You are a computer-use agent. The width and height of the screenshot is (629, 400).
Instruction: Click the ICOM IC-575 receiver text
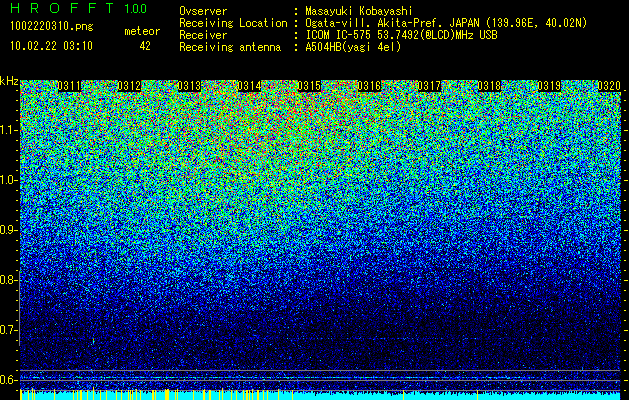pos(401,35)
